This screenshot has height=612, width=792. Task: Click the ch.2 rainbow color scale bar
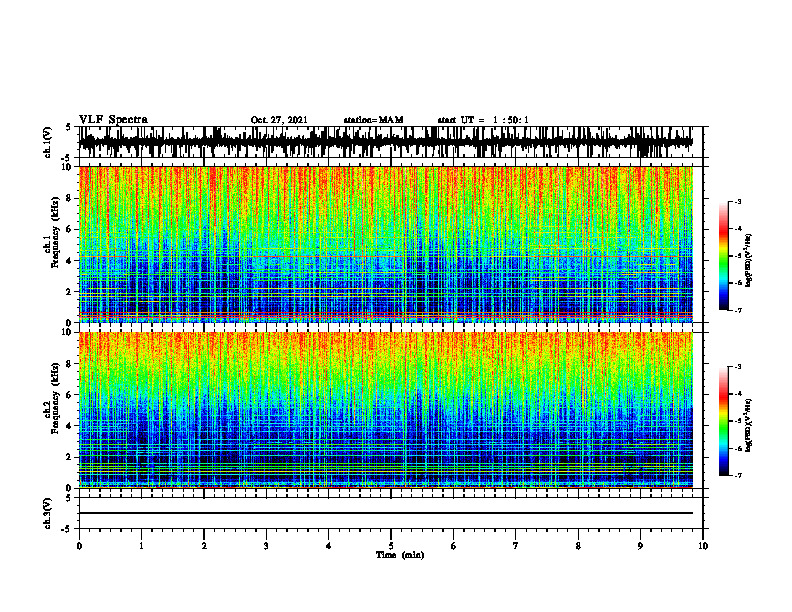pos(723,421)
